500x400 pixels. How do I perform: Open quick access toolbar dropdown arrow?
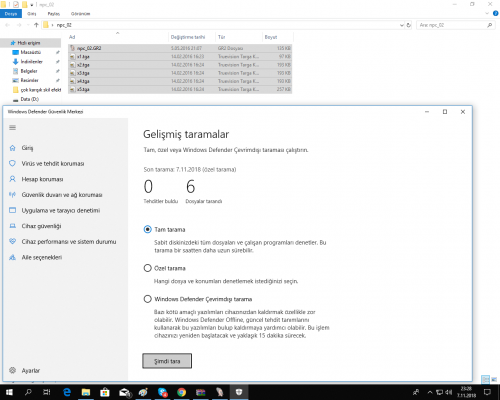point(32,5)
